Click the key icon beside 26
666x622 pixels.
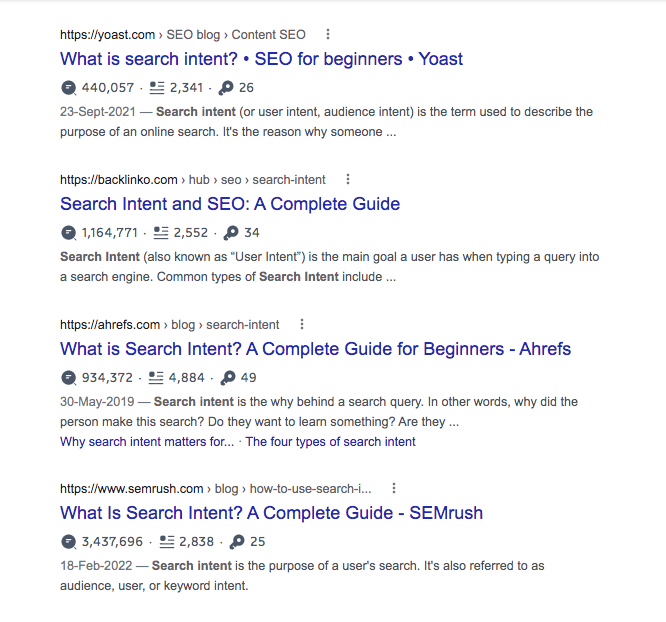[230, 88]
